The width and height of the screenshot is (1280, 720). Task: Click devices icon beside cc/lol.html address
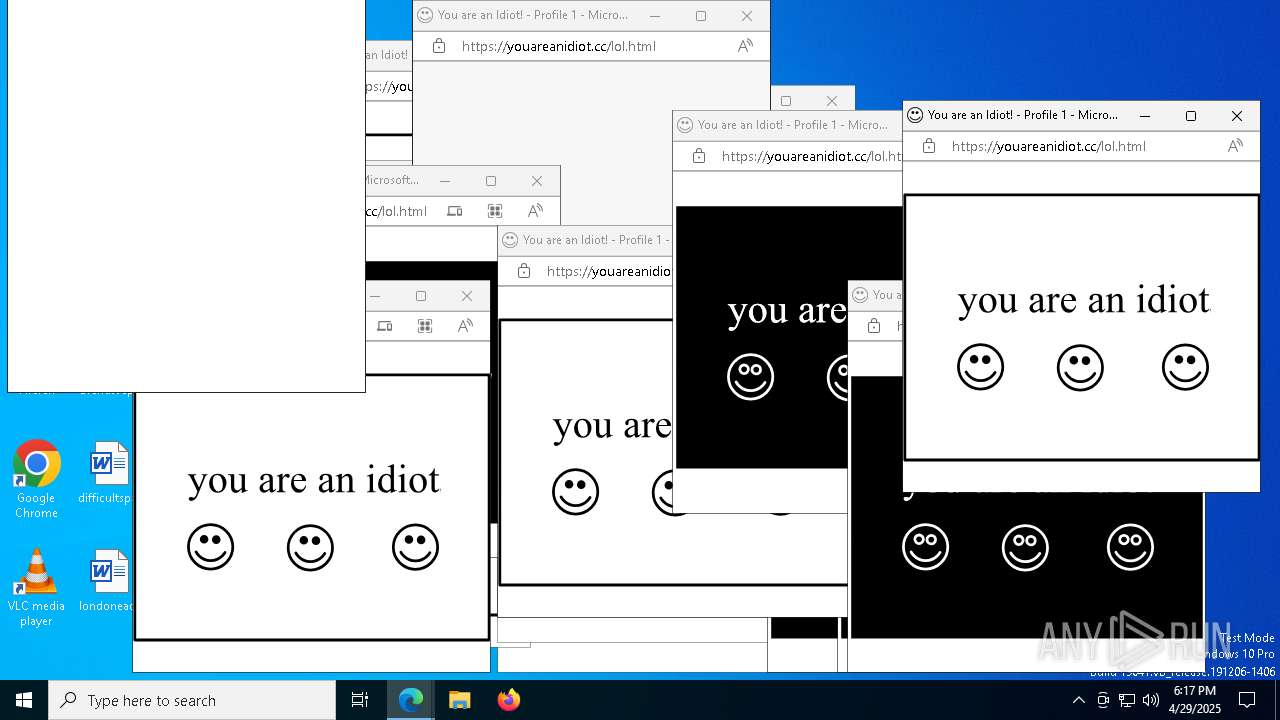coord(455,211)
